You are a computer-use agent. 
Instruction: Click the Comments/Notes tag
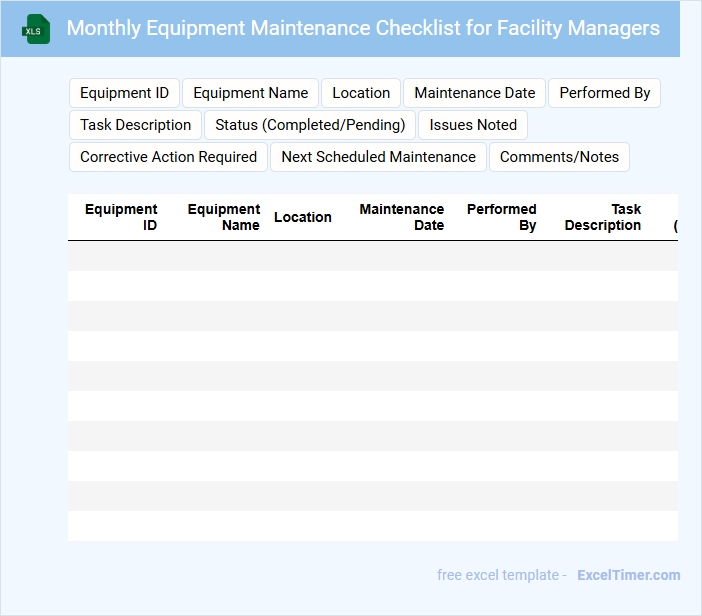click(559, 157)
